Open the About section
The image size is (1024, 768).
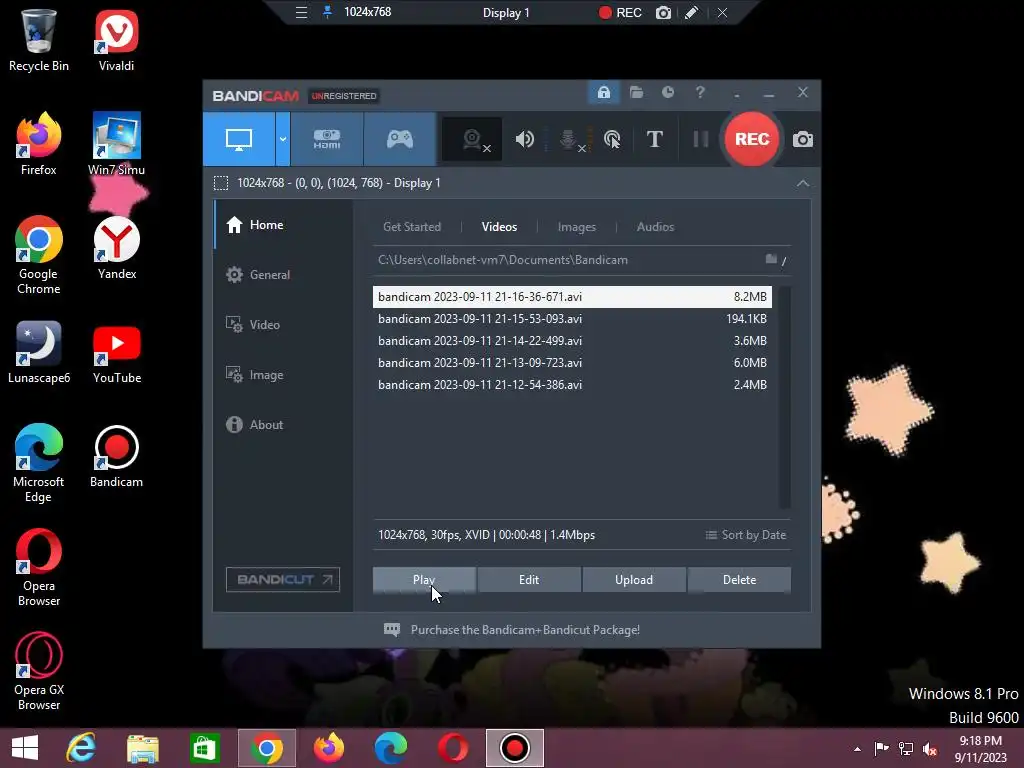(283, 424)
